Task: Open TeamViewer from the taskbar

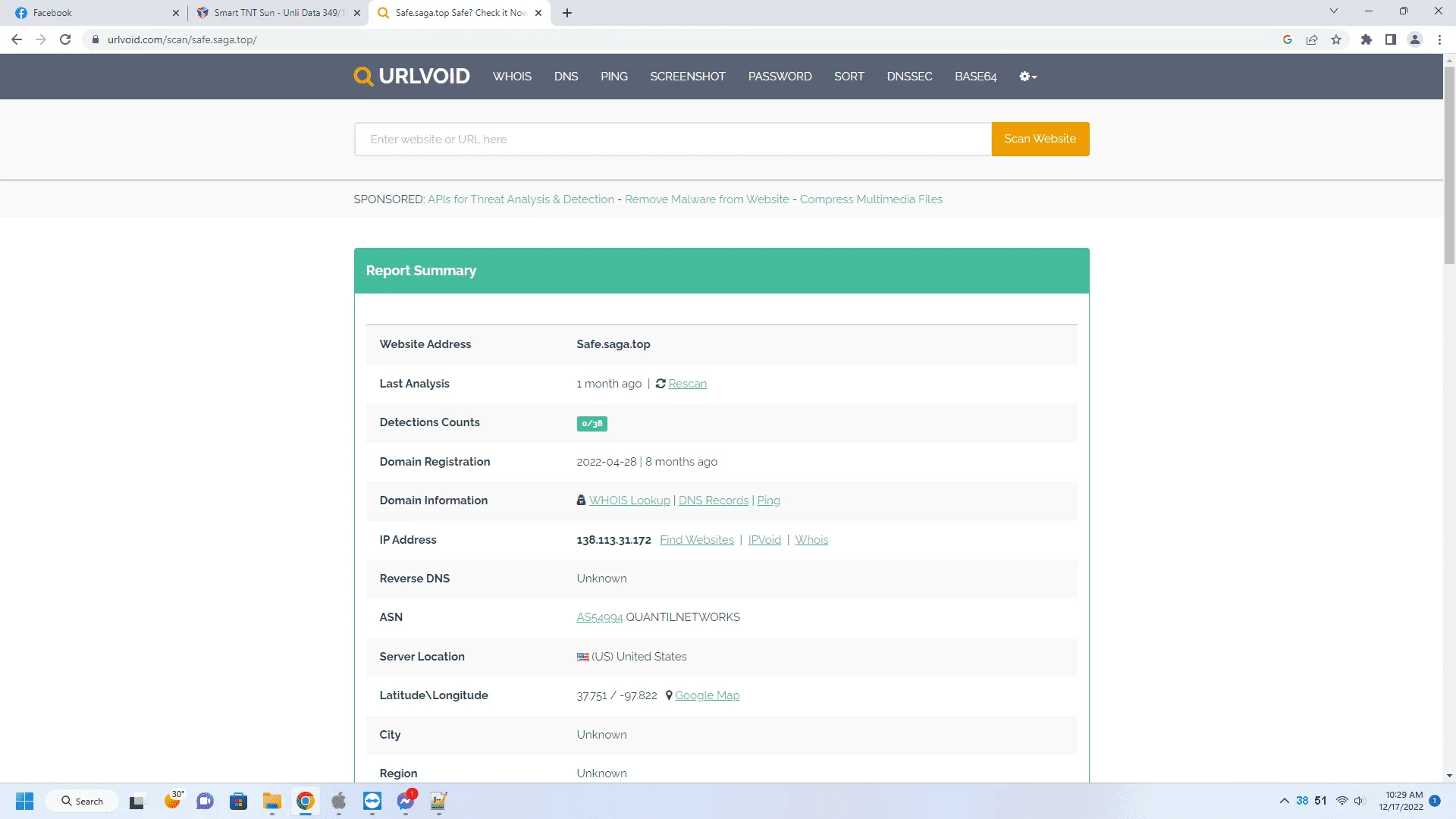Action: [x=372, y=802]
